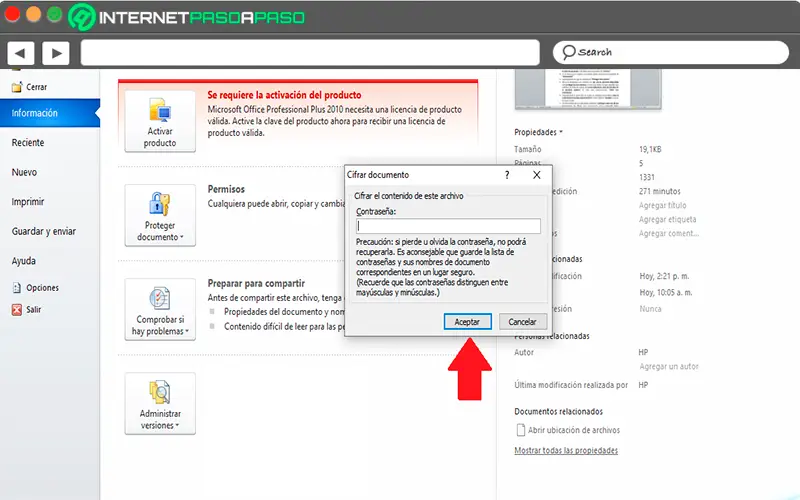Click Agregar un autor field
800x500 pixels.
(668, 366)
